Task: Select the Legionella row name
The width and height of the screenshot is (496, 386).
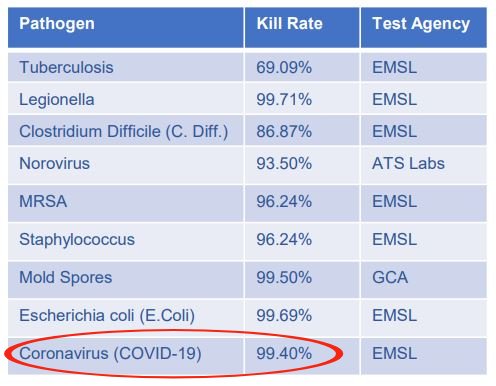Action: [57, 100]
